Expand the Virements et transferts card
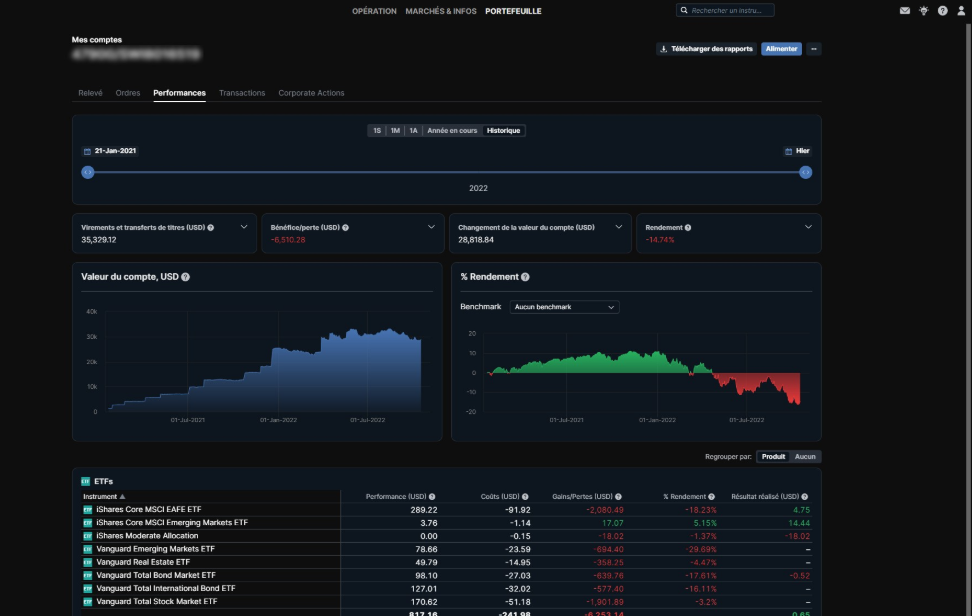The height and width of the screenshot is (616, 972). (243, 227)
